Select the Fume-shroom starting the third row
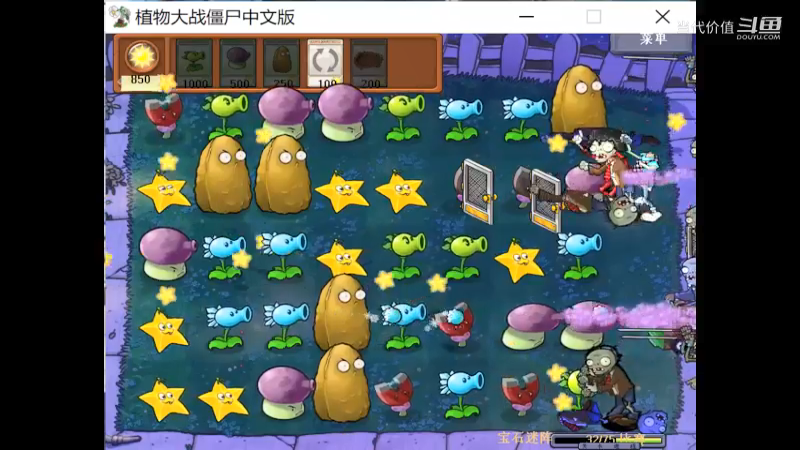This screenshot has height=450, width=800. (166, 254)
